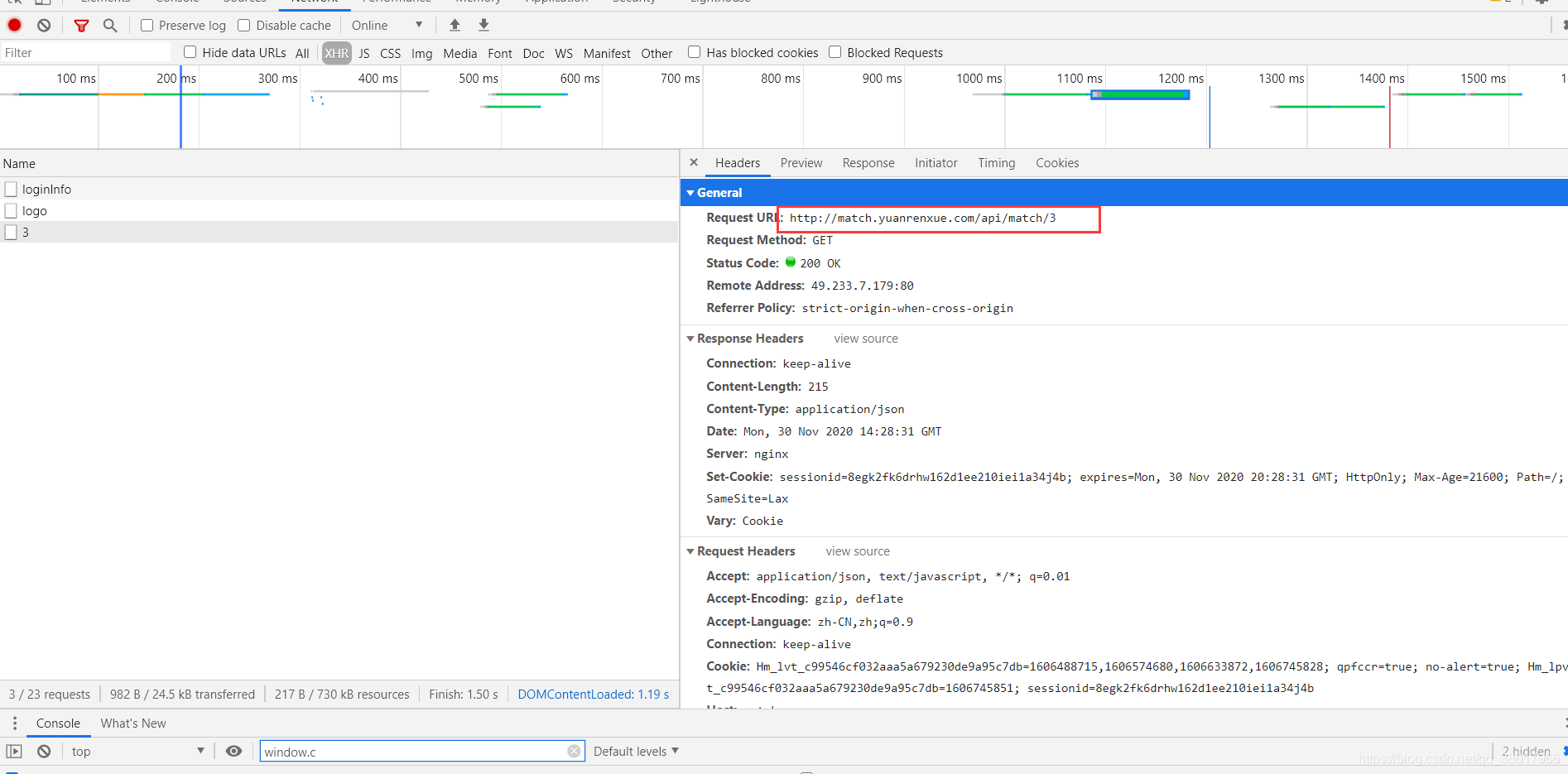Tick Hide data URLs
This screenshot has width=1568, height=774.
190,51
